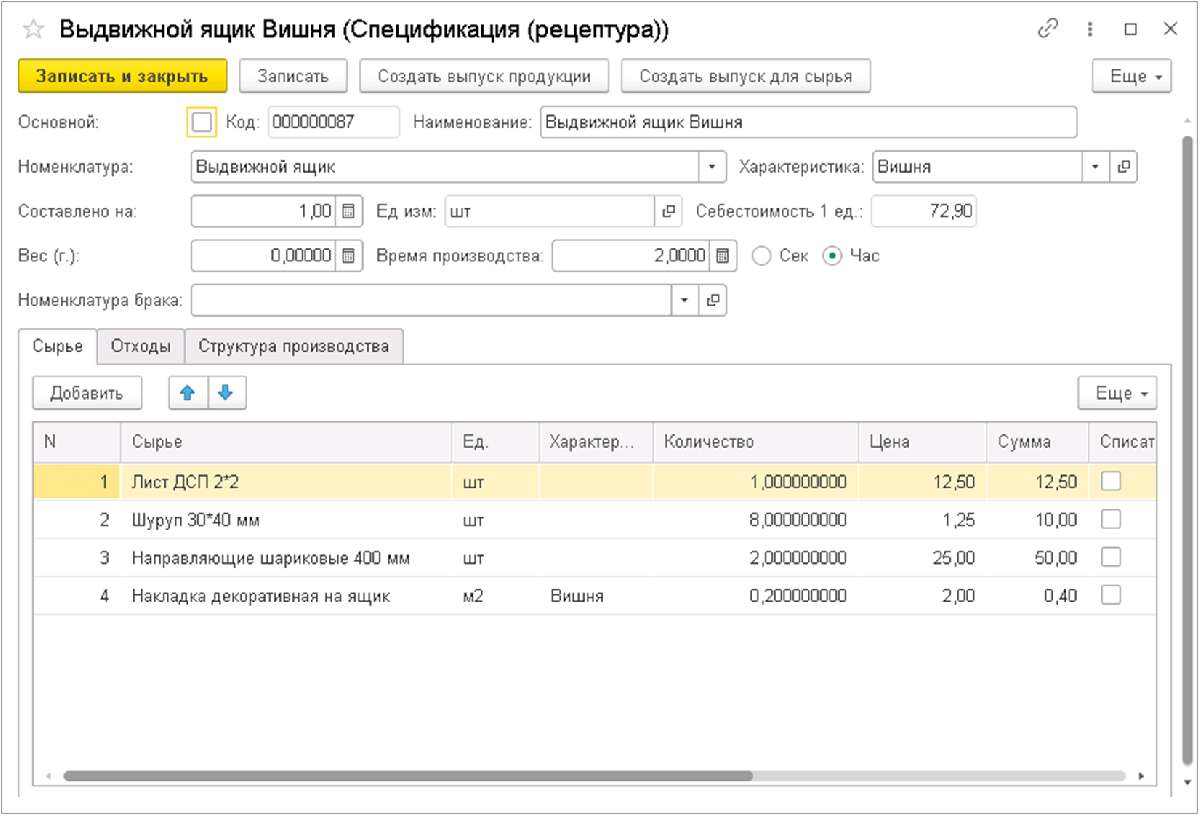The height and width of the screenshot is (816, 1200).
Task: Expand the Номенклатура брака dropdown list
Action: pos(685,299)
